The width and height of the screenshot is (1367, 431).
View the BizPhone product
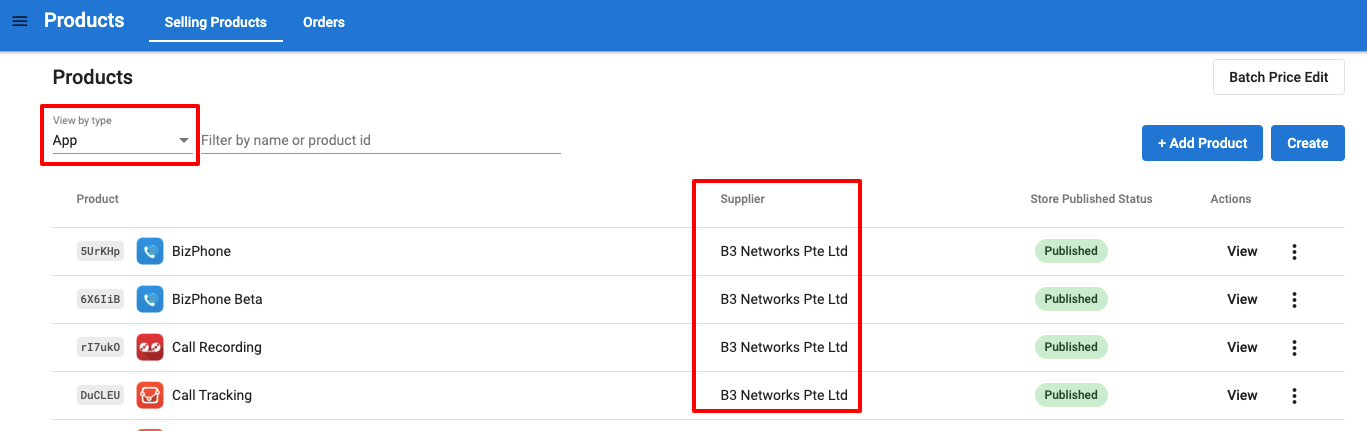tap(1242, 251)
